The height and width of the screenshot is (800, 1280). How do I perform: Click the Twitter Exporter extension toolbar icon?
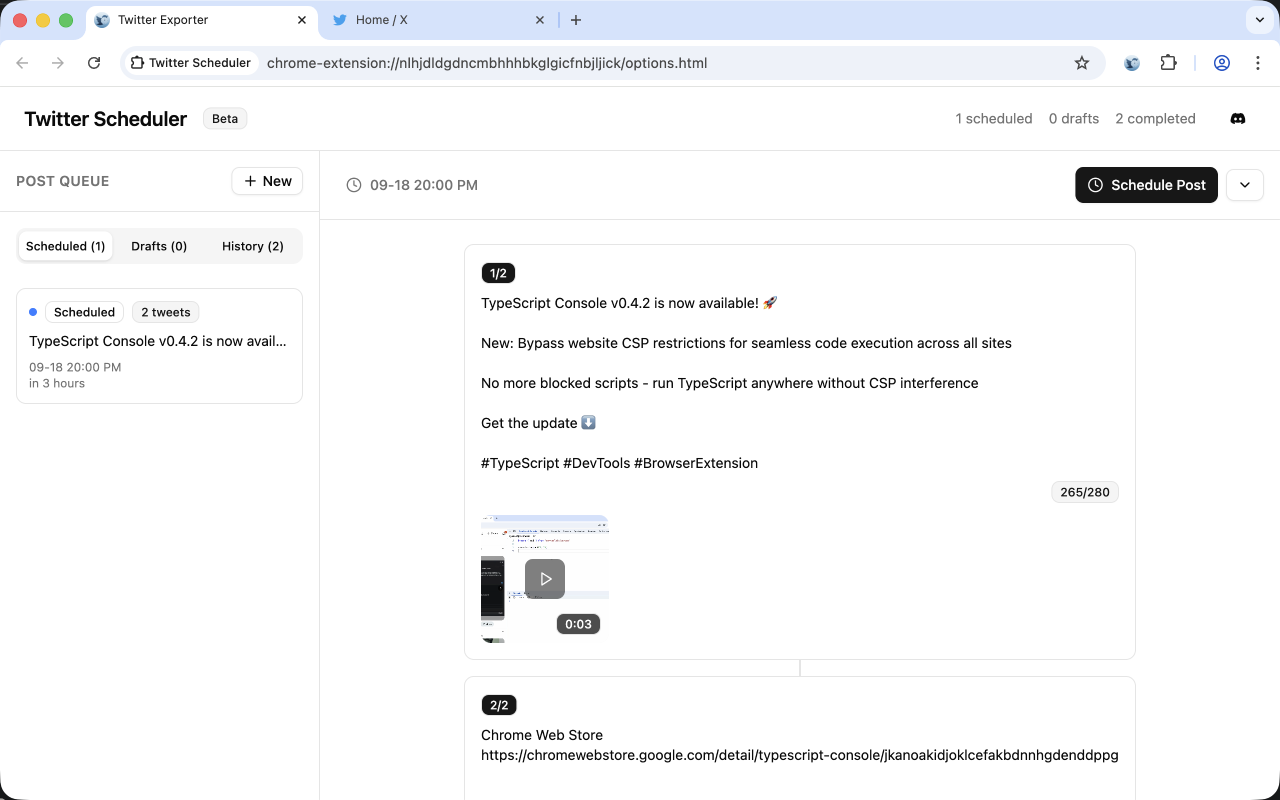tap(1132, 63)
